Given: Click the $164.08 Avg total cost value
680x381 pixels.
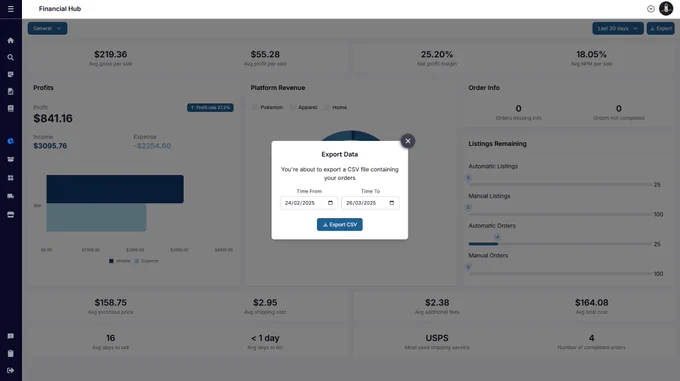Looking at the screenshot, I should 592,303.
